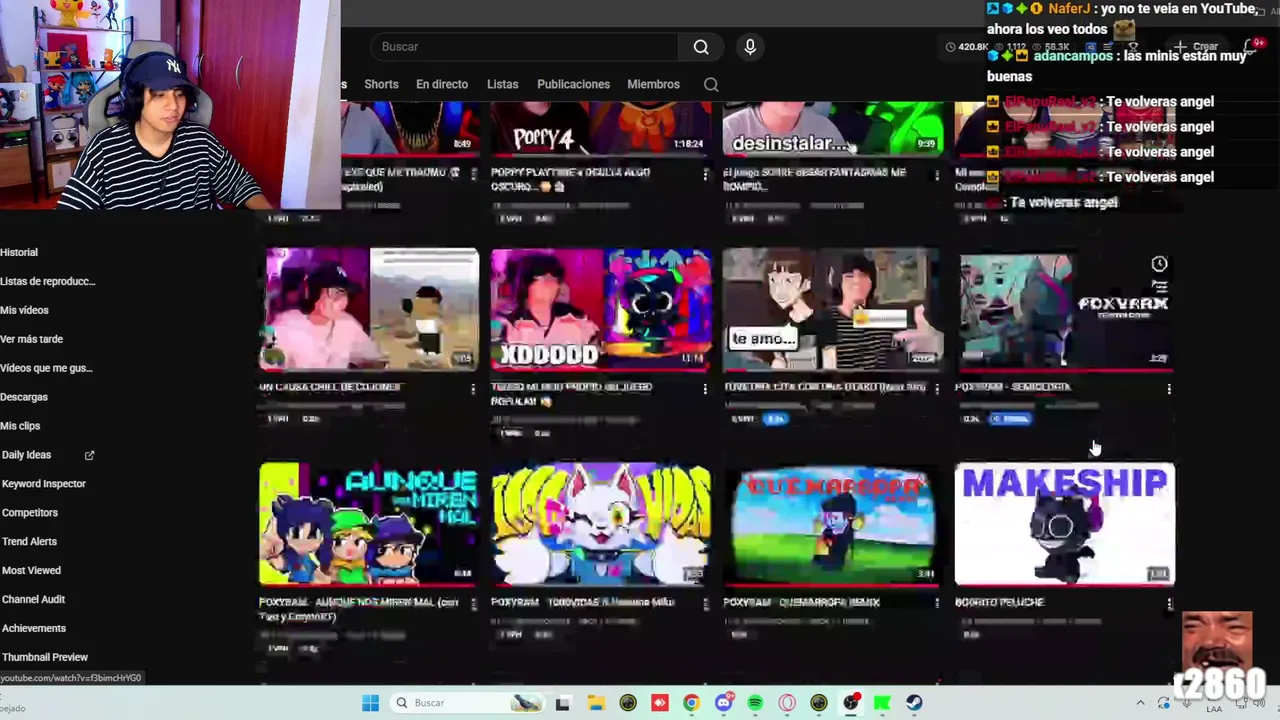Open options menu for FOXYRAM Semiologia video

[x=1168, y=388]
